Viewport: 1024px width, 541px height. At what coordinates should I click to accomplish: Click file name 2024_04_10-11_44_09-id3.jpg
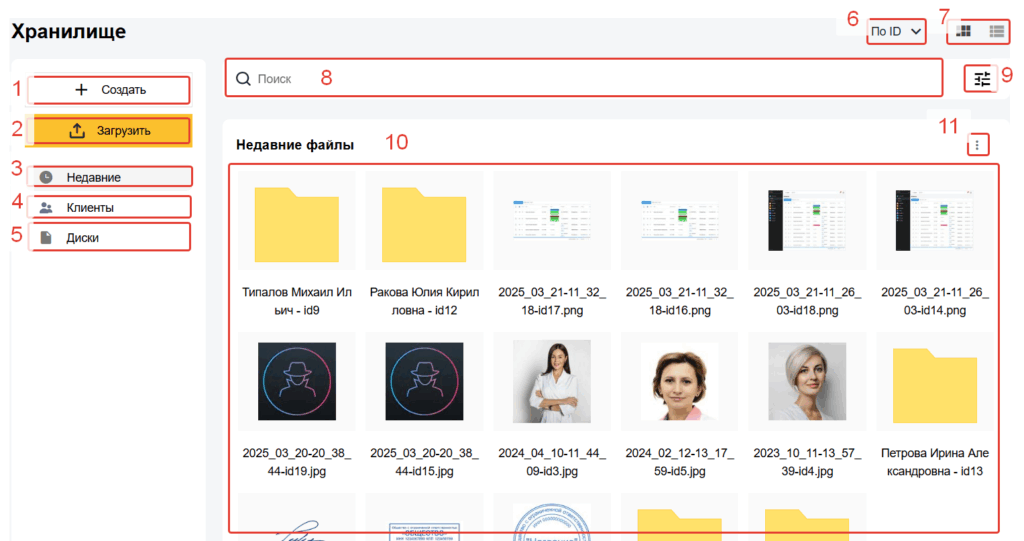pos(552,462)
